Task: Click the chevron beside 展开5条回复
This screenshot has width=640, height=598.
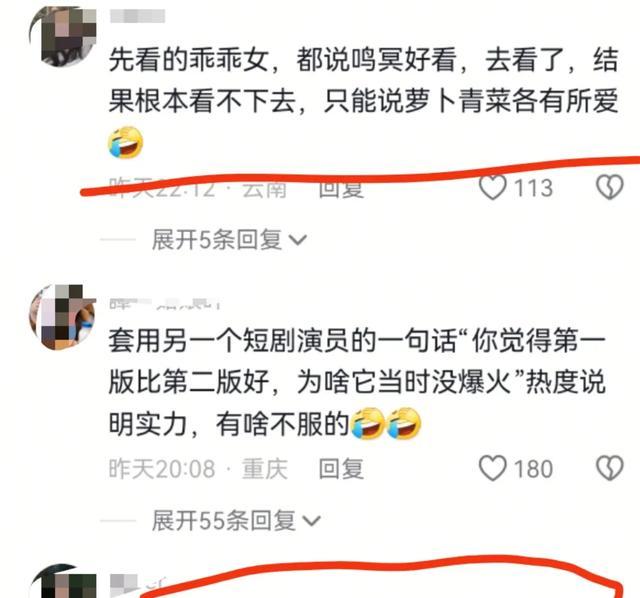Action: point(298,240)
